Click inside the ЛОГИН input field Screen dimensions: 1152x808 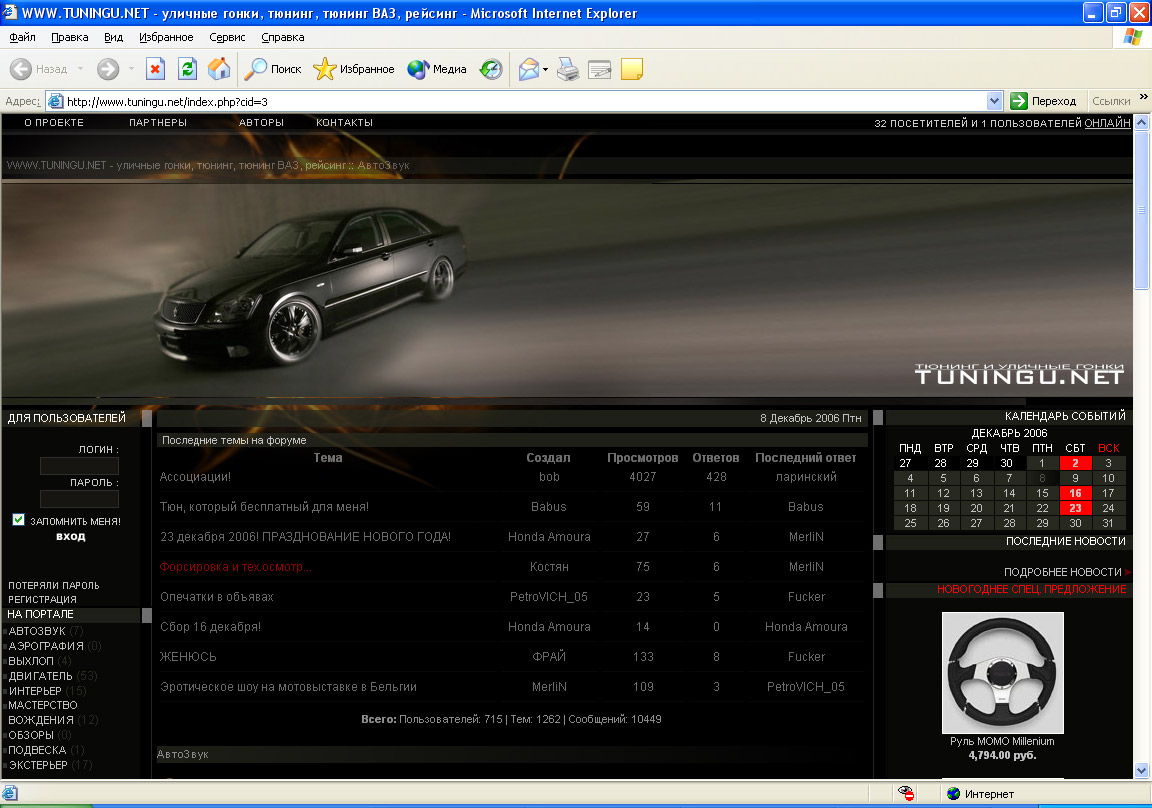point(79,466)
